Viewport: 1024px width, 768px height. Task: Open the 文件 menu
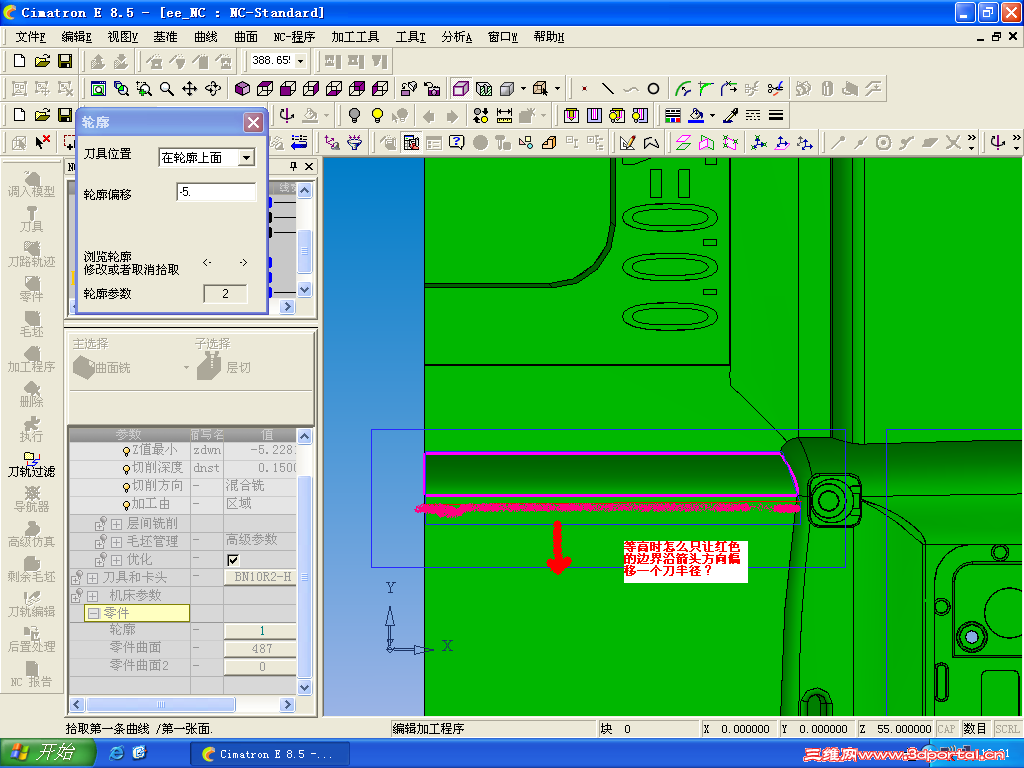pyautogui.click(x=30, y=37)
